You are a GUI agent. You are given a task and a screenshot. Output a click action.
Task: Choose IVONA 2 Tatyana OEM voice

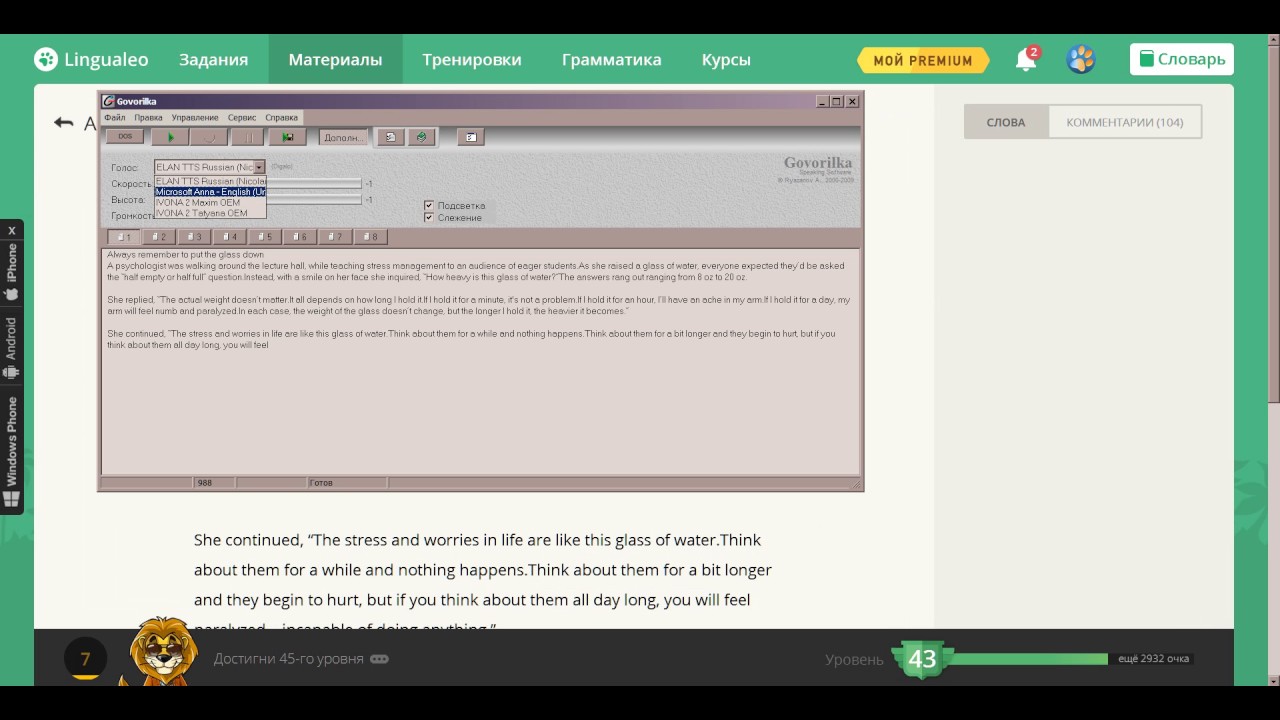[210, 213]
